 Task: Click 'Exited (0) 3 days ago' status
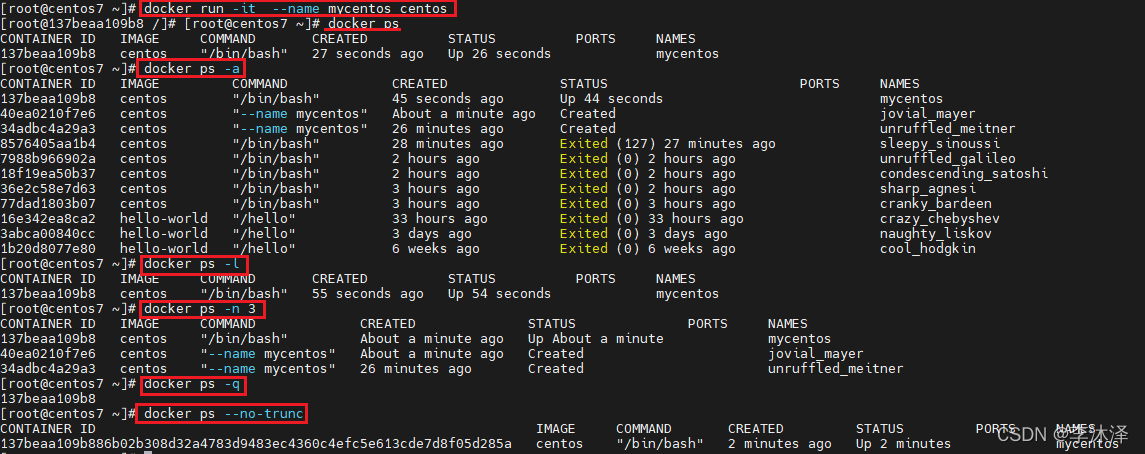coord(643,234)
